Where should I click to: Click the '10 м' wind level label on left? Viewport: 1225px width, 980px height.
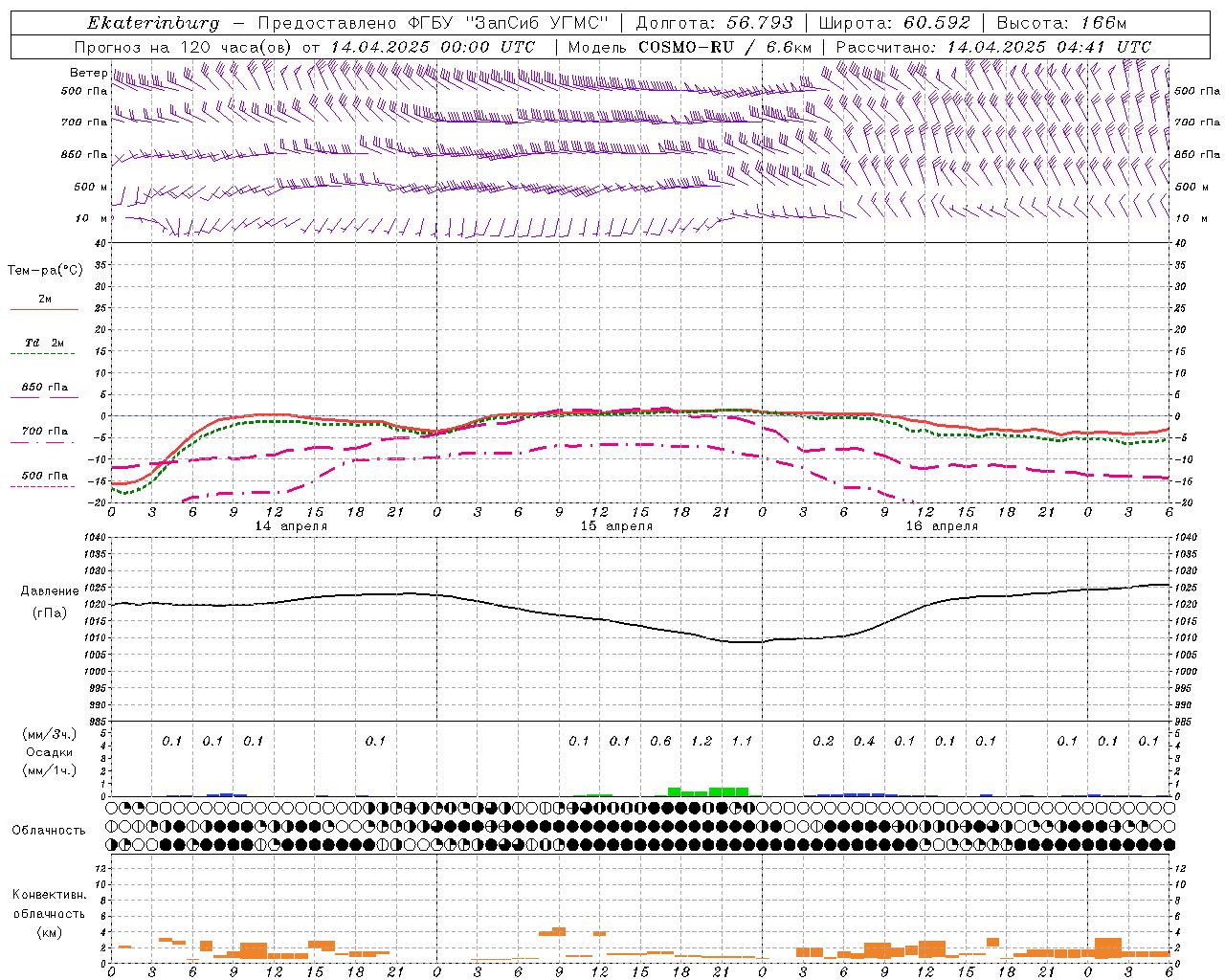(92, 218)
